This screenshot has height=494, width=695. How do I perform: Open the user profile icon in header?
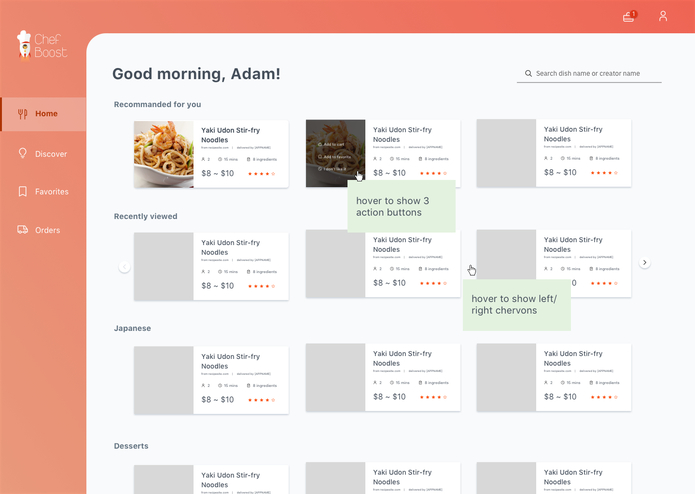(x=663, y=16)
